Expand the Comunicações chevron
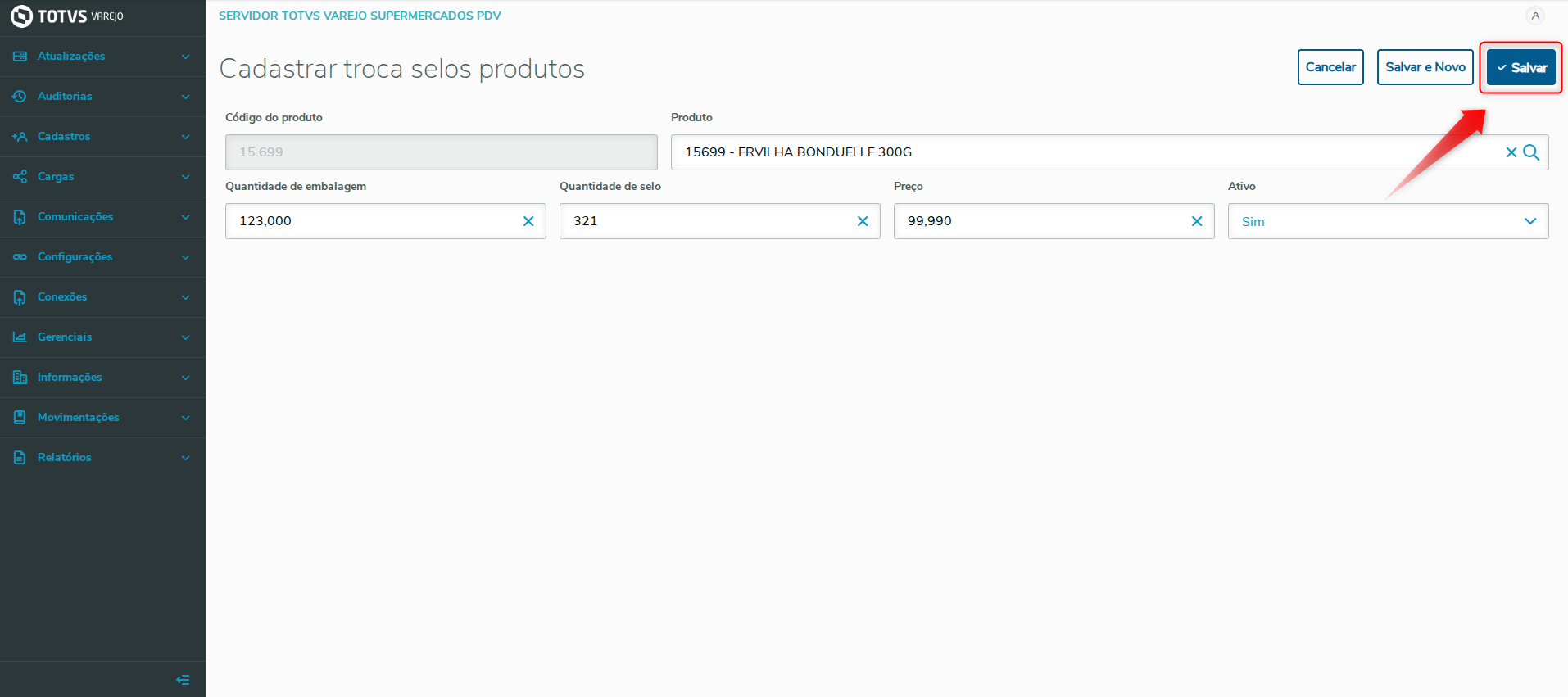This screenshot has width=1568, height=697. pos(186,217)
